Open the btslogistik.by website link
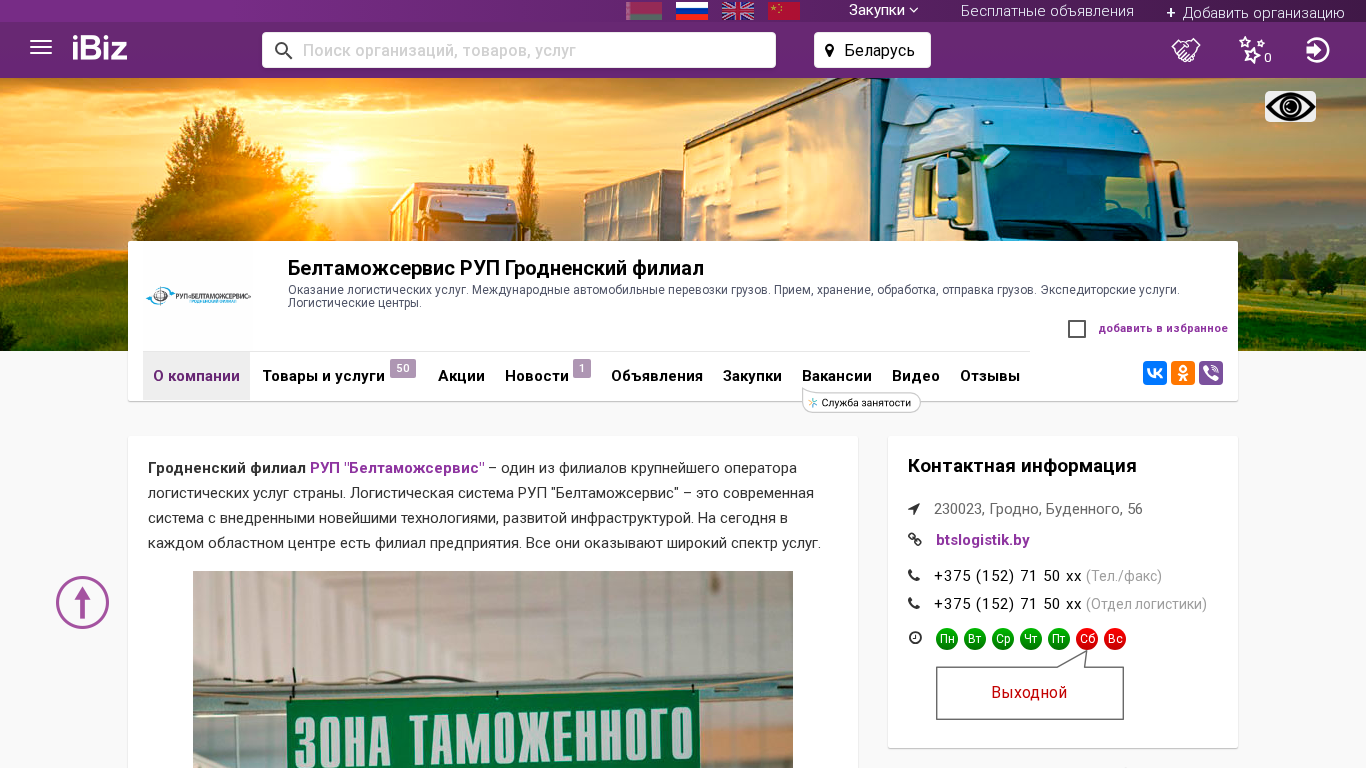 pyautogui.click(x=983, y=540)
